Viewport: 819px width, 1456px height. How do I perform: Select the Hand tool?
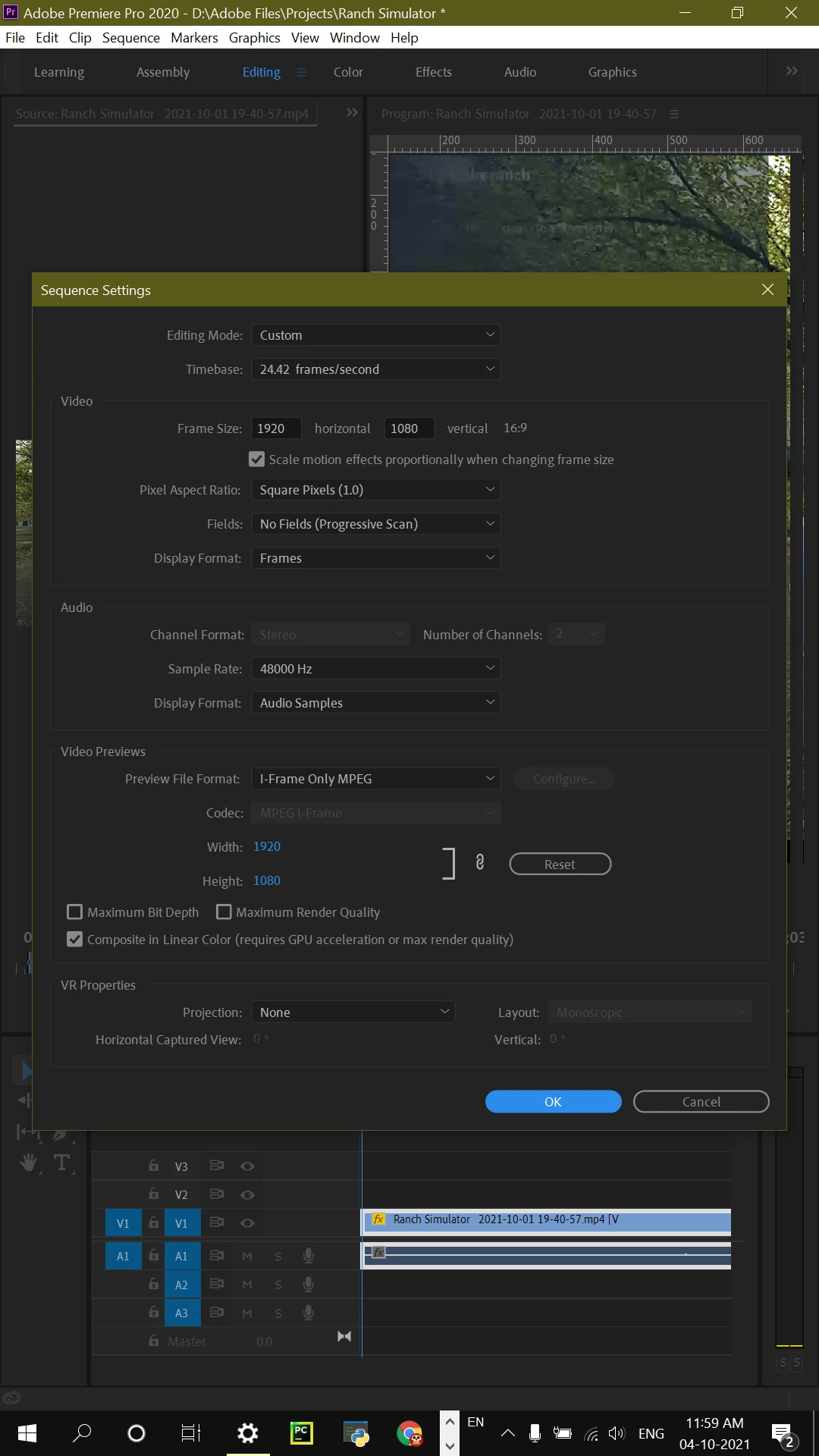(29, 1162)
